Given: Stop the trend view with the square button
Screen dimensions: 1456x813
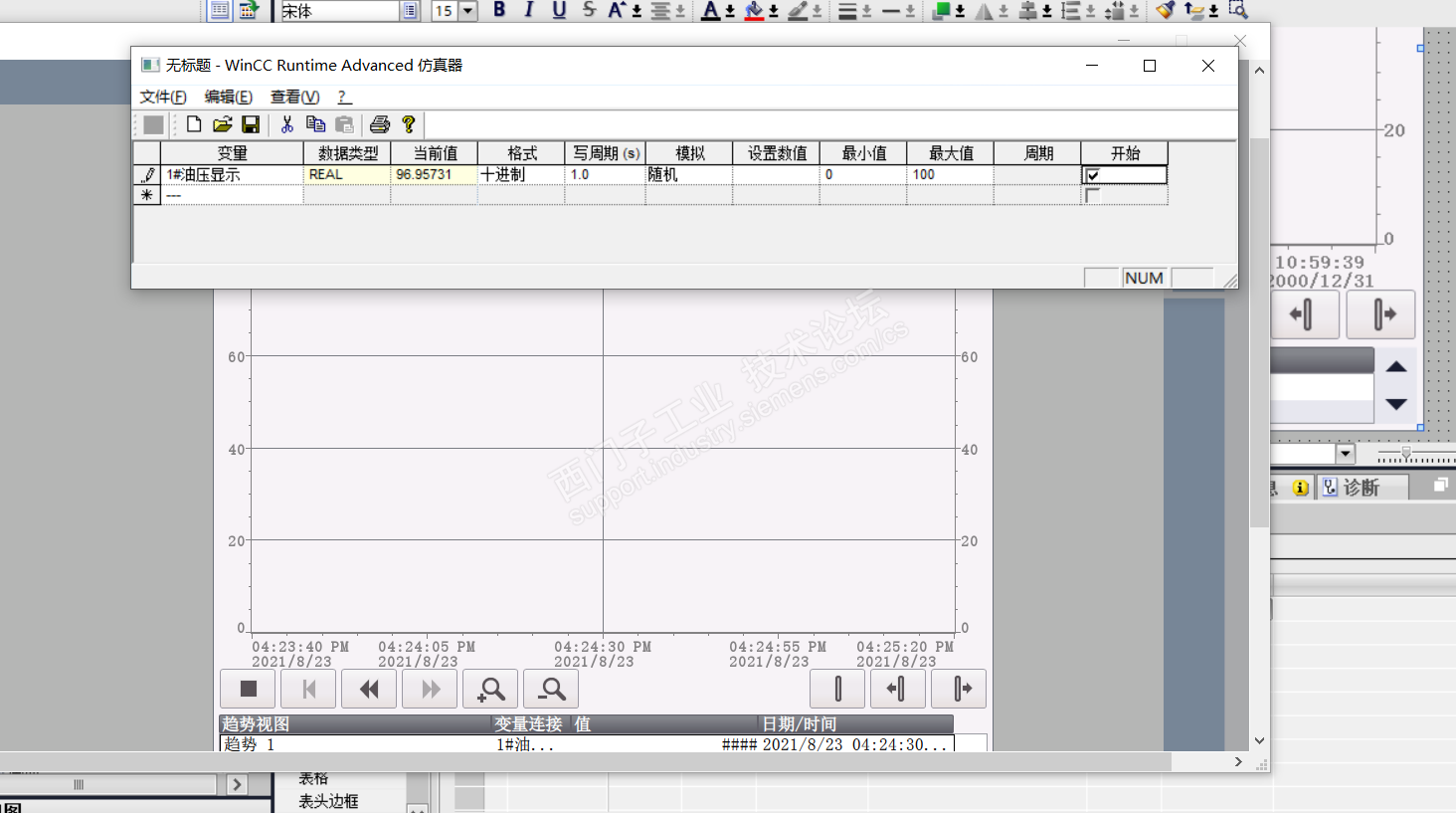Looking at the screenshot, I should pos(249,689).
